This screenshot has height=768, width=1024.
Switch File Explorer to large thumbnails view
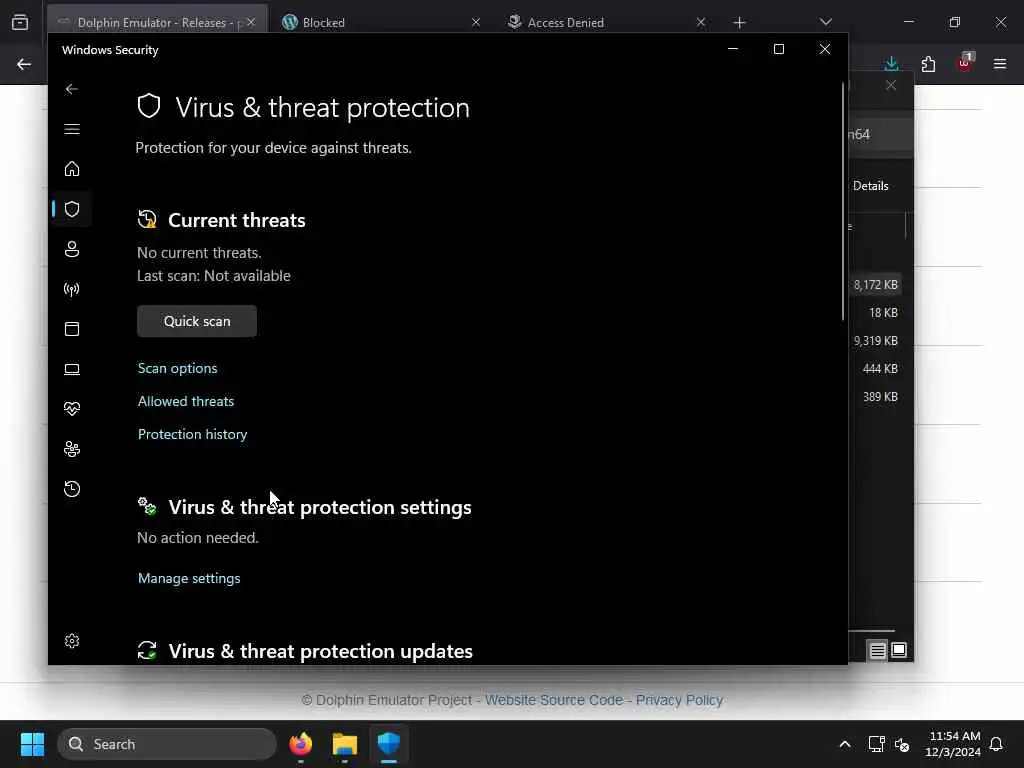click(x=899, y=650)
